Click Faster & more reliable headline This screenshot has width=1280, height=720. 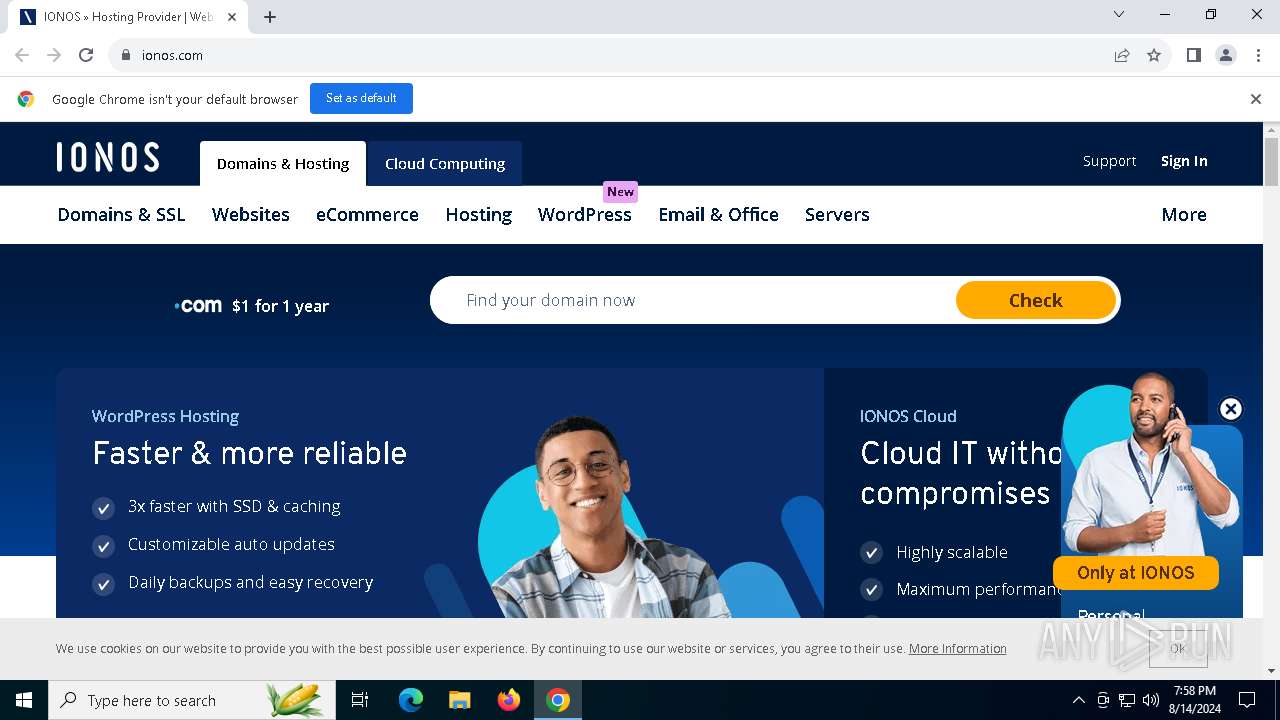249,453
